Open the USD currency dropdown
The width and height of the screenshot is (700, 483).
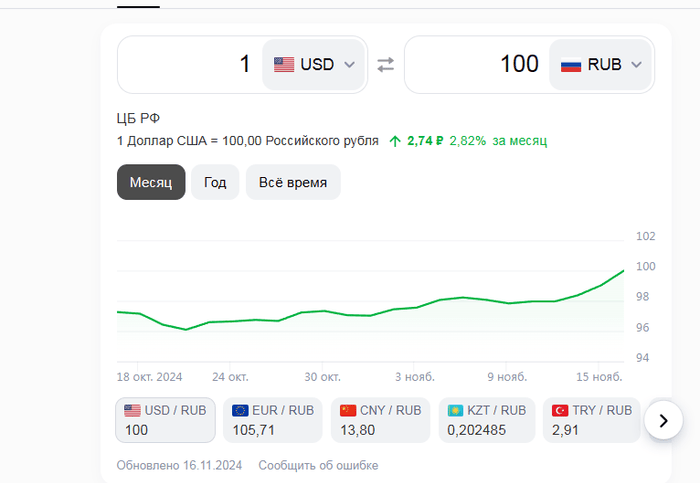pos(314,65)
